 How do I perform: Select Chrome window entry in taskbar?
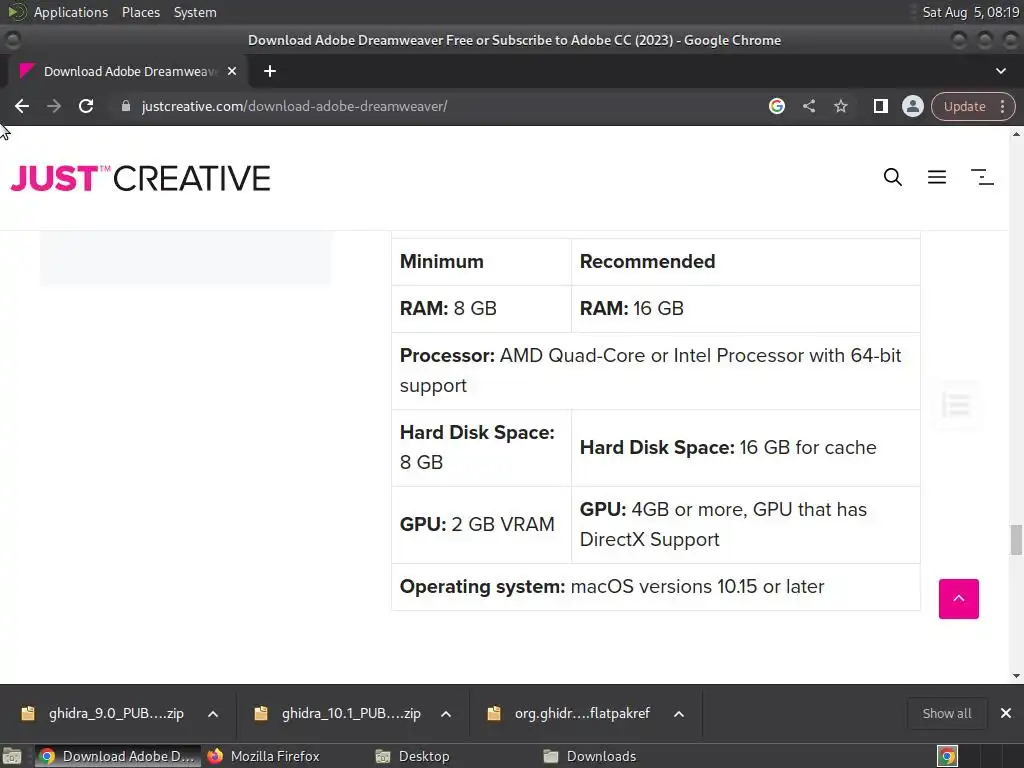(x=118, y=756)
